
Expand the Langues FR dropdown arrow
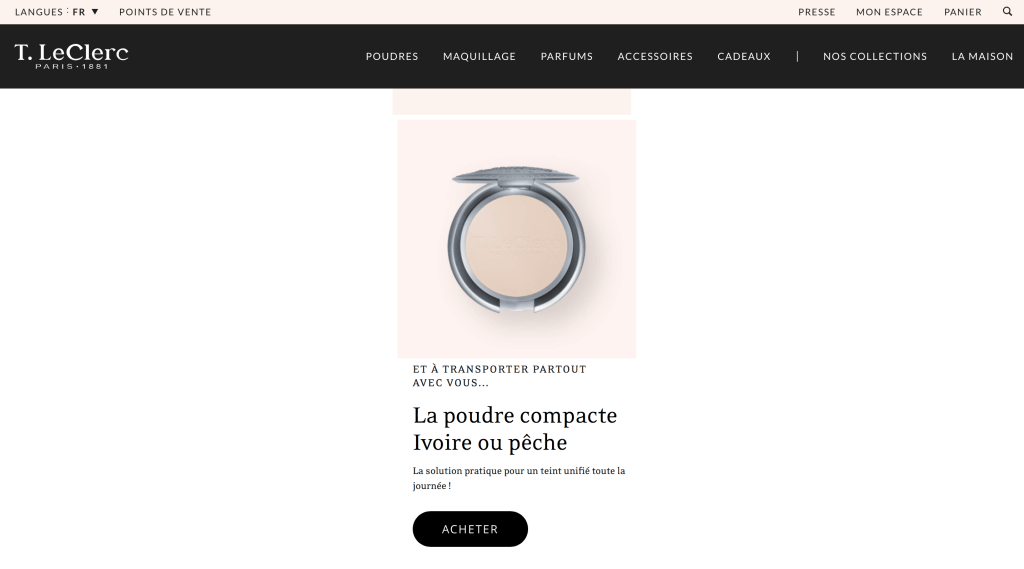click(x=95, y=11)
